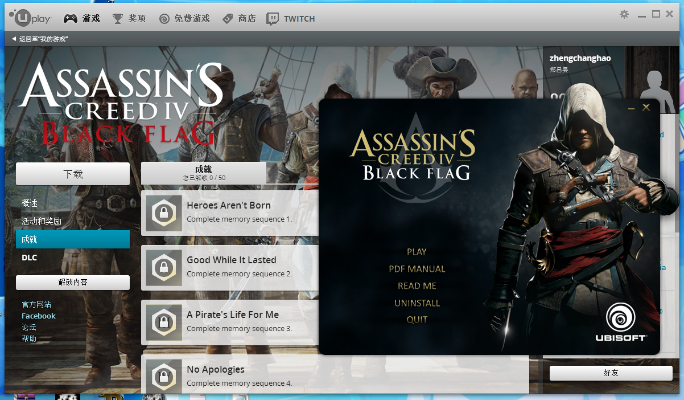This screenshot has width=684, height=400.
Task: Select DLC in the left sidebar
Action: coord(30,257)
